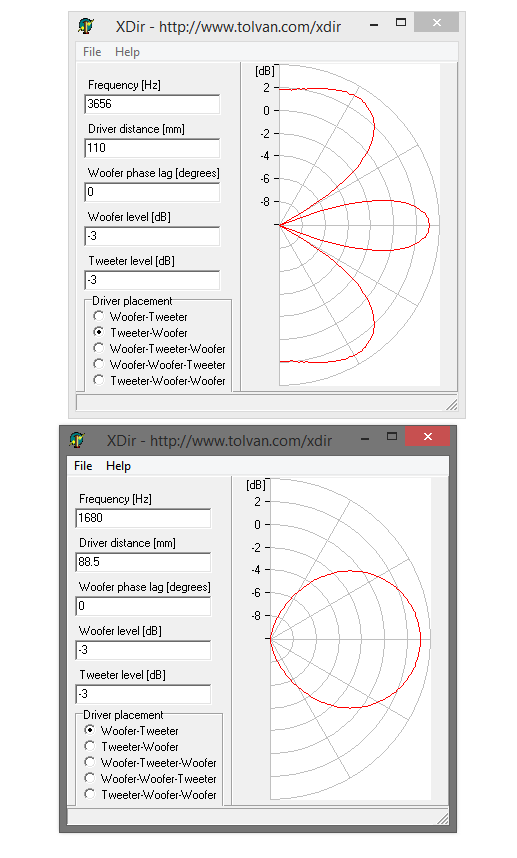Image resolution: width=517 pixels, height=858 pixels.
Task: Maximize the lower XDir window
Action: tap(392, 436)
